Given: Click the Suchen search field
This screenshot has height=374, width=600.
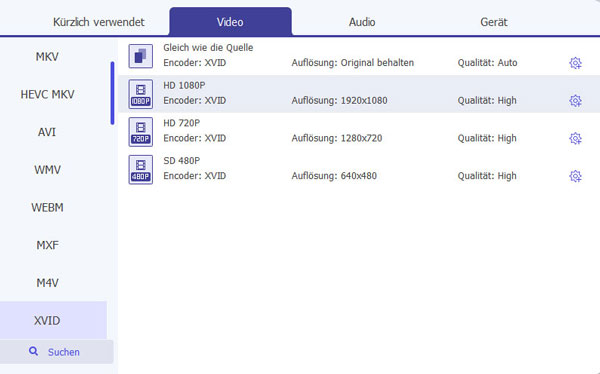Looking at the screenshot, I should [x=57, y=351].
